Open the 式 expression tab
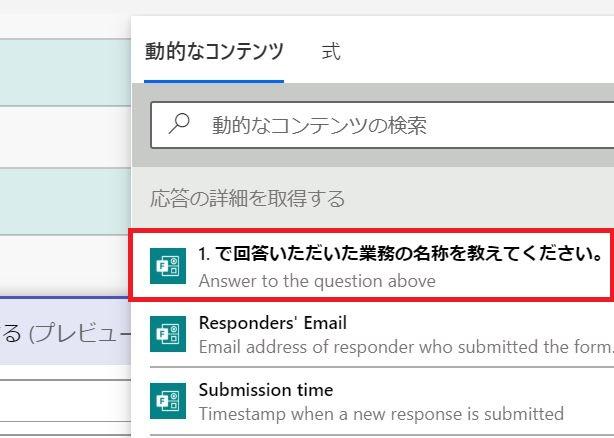Viewport: 614px width, 438px height. click(x=331, y=52)
